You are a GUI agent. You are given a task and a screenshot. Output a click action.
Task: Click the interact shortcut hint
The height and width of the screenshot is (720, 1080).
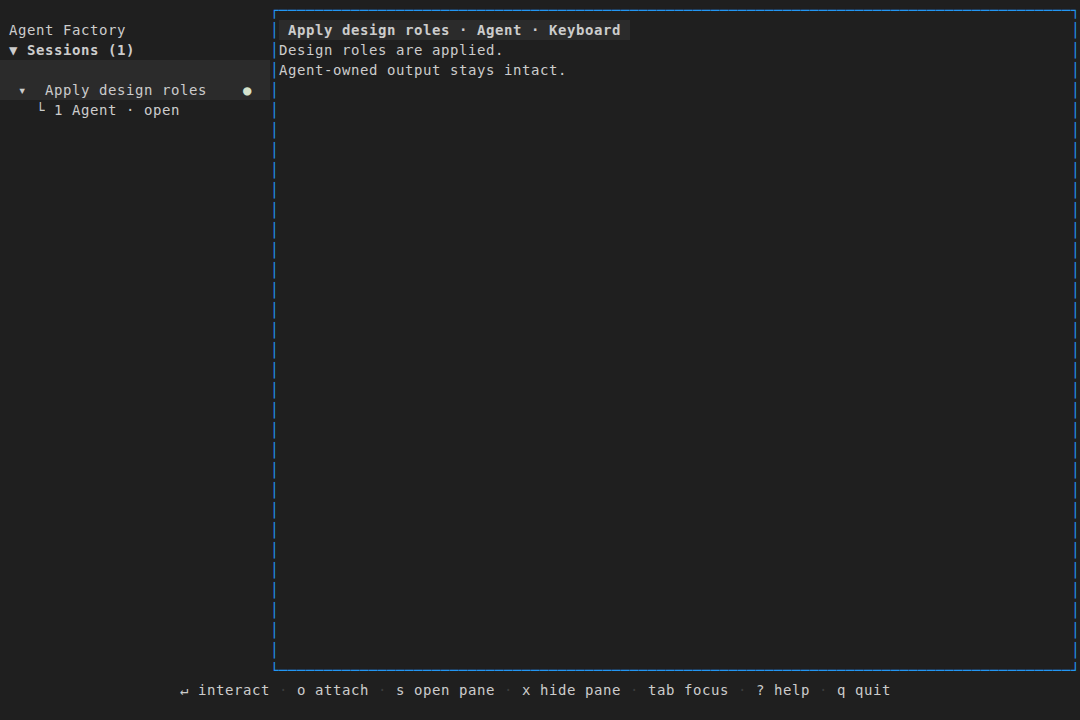[x=225, y=690]
